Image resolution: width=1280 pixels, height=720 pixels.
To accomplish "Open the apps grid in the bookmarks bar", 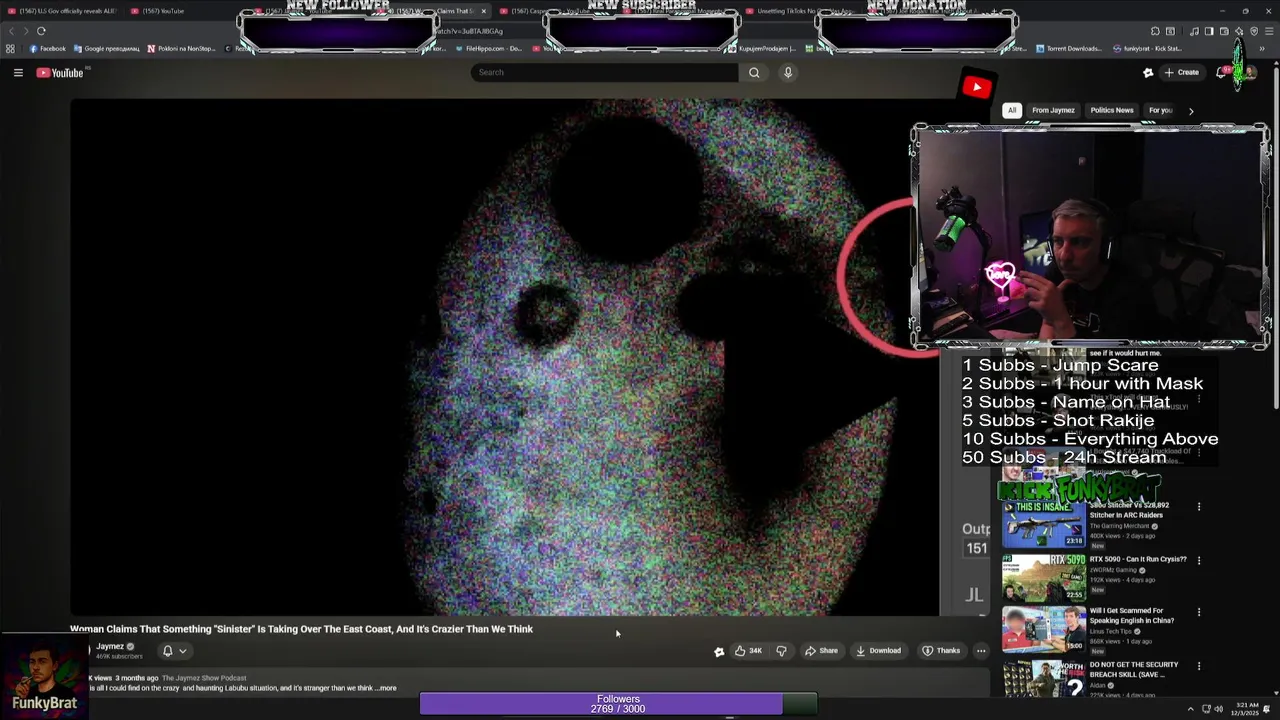I will [x=10, y=48].
